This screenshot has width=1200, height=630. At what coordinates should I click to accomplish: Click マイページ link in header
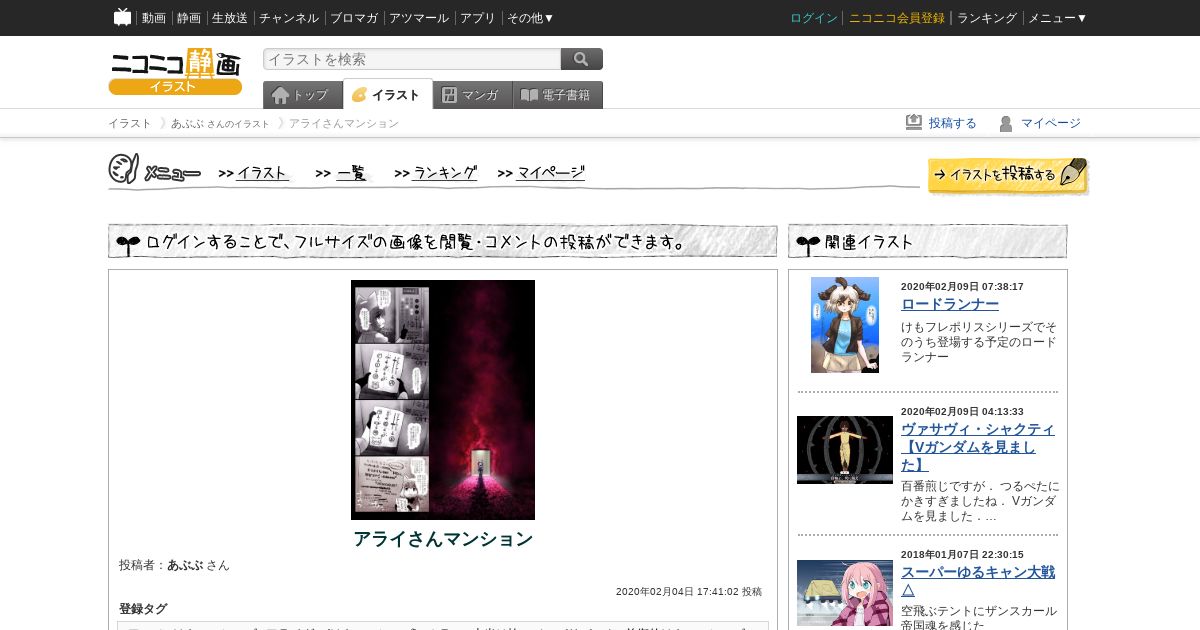coord(1051,123)
